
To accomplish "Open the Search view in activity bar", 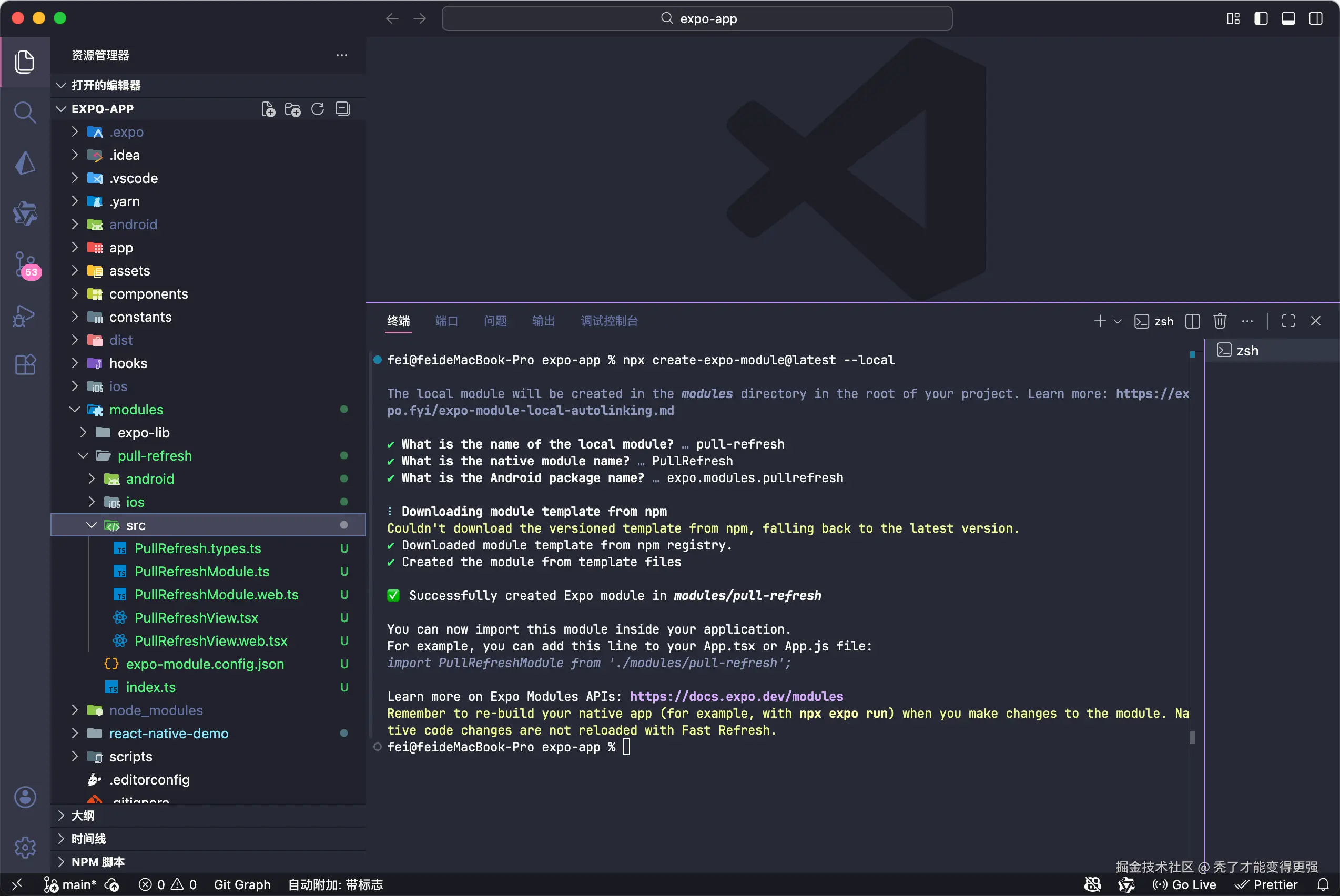I will click(25, 112).
